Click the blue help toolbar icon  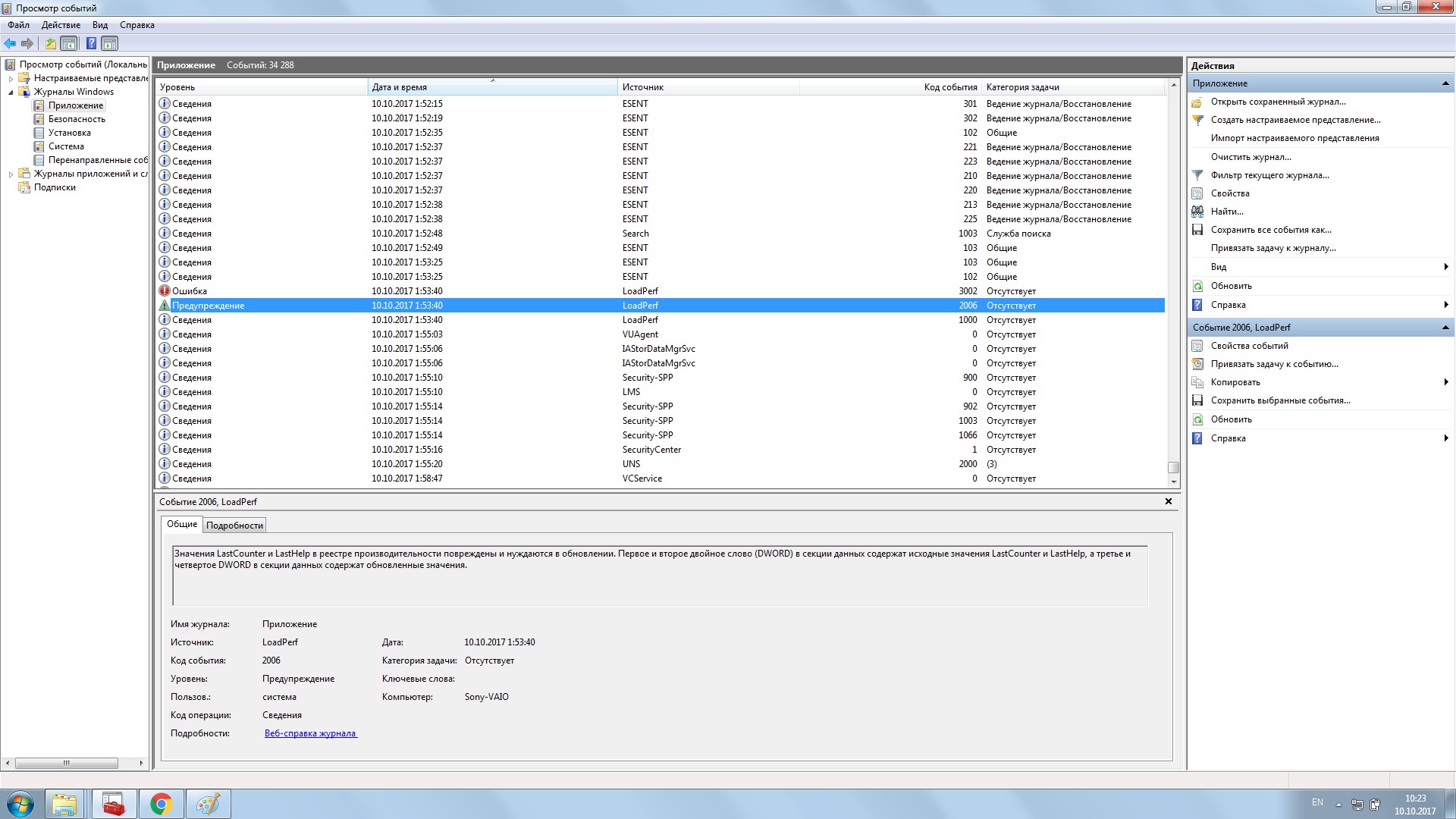pos(91,43)
